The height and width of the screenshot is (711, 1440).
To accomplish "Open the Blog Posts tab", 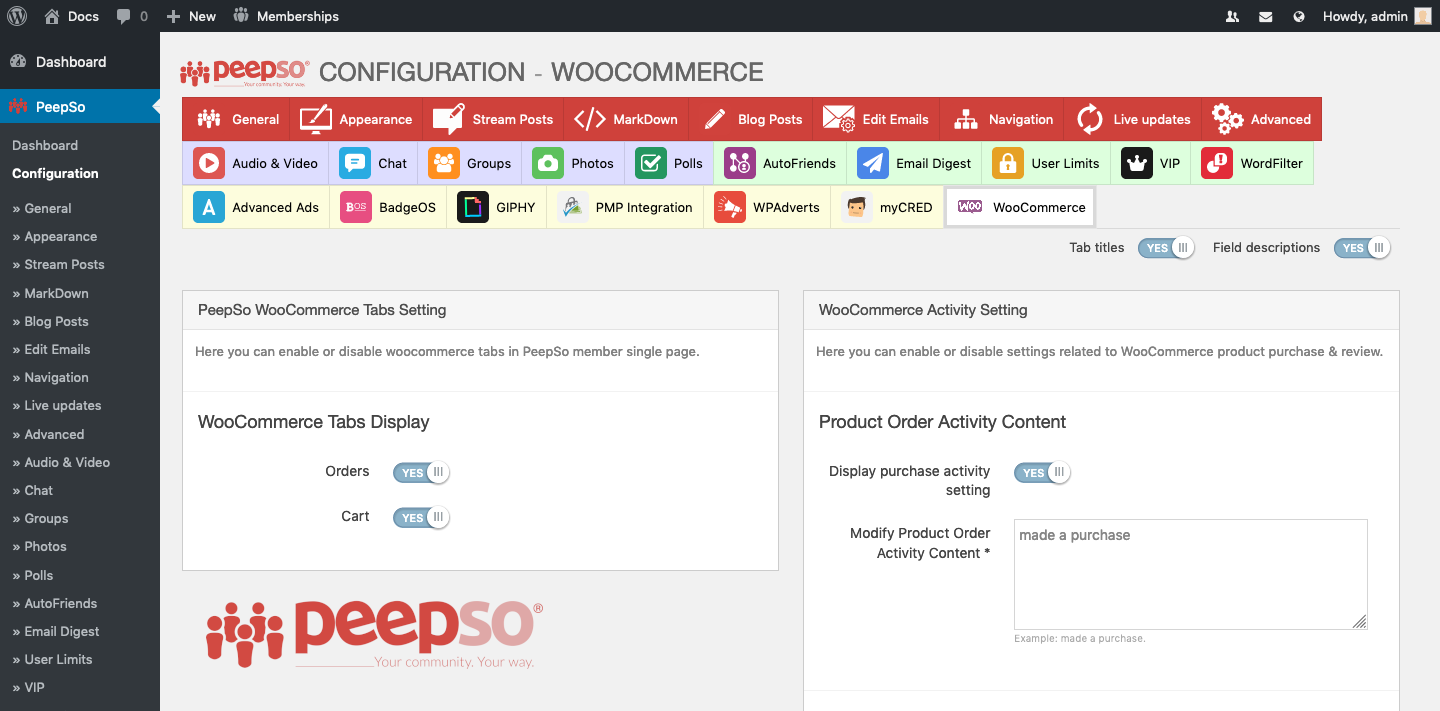I will pyautogui.click(x=751, y=119).
